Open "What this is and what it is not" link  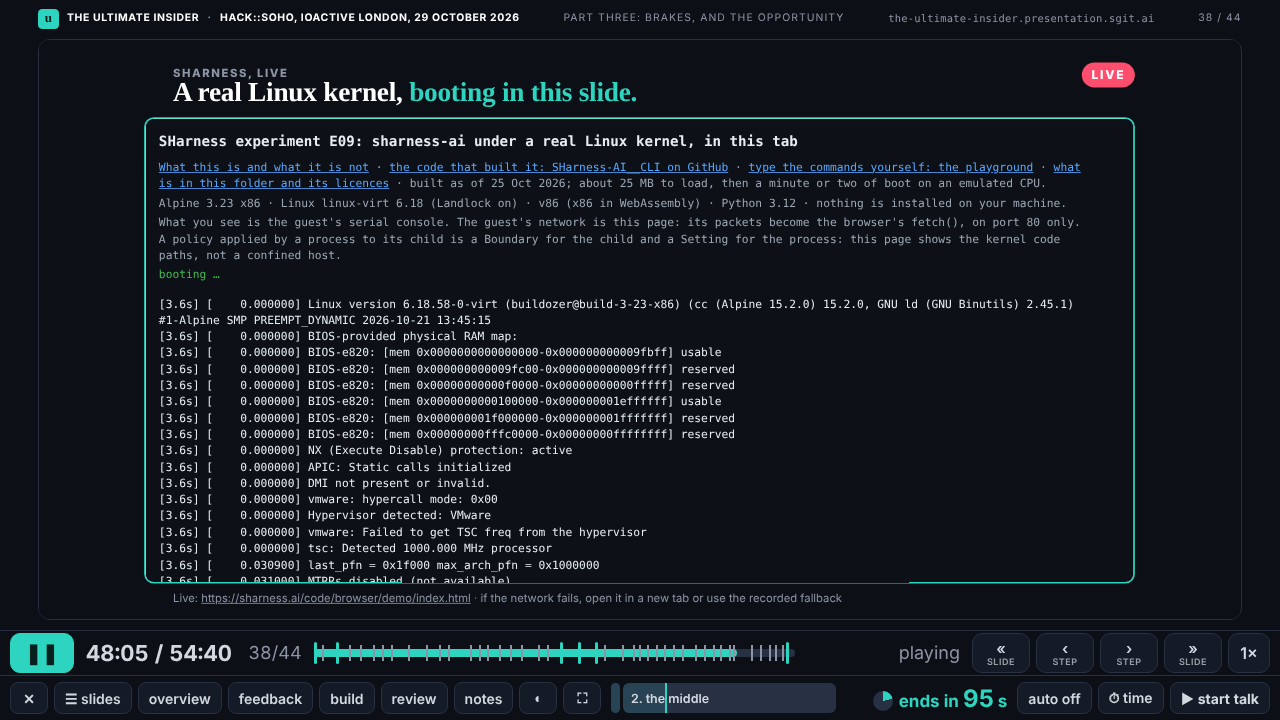click(264, 167)
